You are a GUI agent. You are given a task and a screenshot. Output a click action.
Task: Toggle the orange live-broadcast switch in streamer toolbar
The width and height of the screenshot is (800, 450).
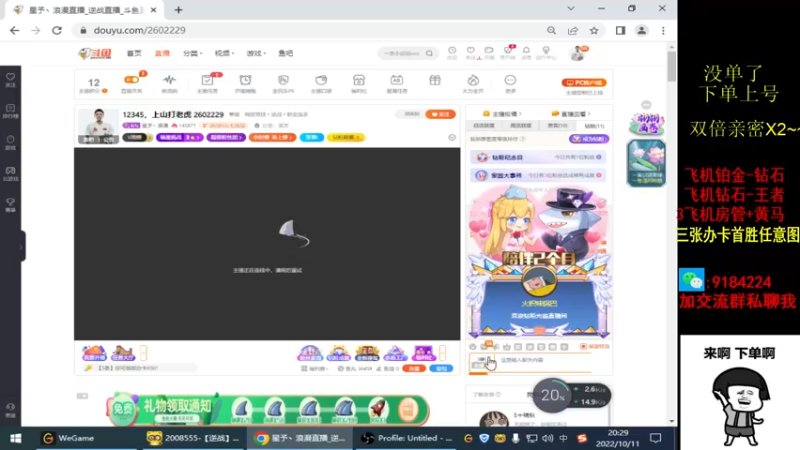coord(131,80)
